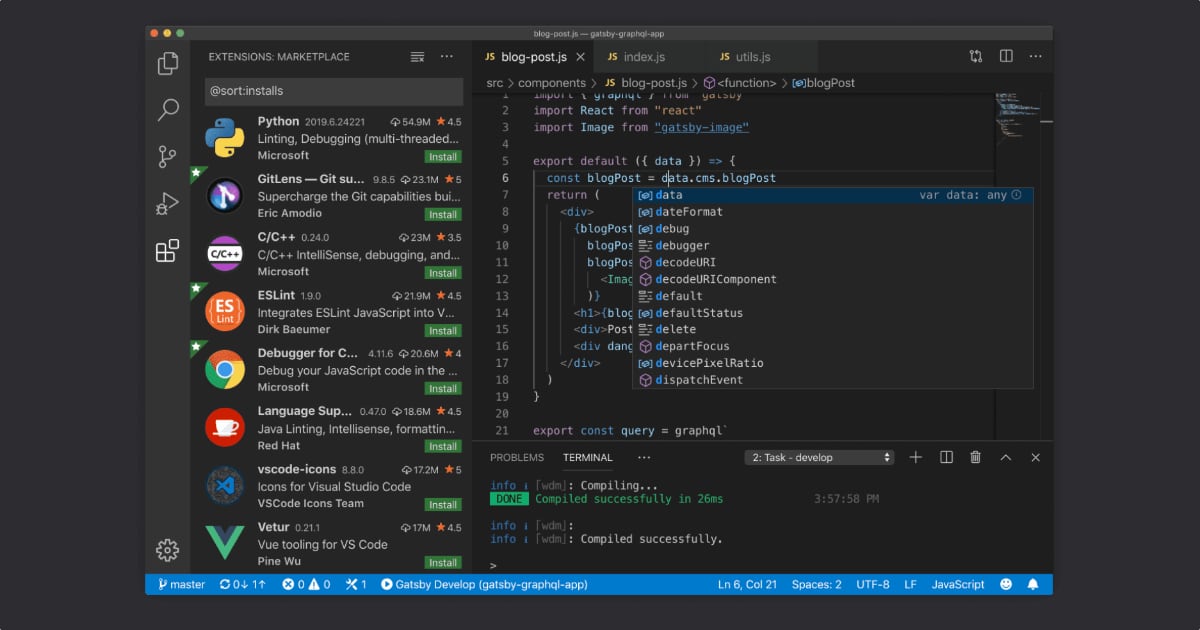Select 'dateFormat' from the autocomplete list
The height and width of the screenshot is (630, 1200).
688,211
